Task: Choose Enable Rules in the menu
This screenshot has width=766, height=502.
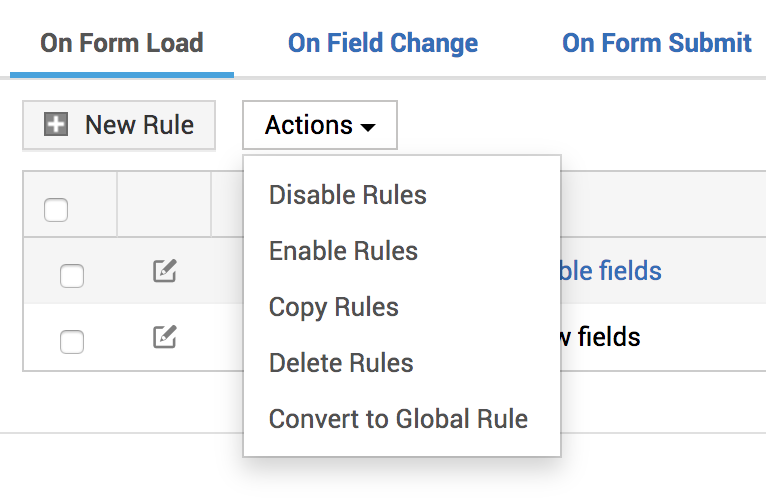Action: pyautogui.click(x=343, y=251)
